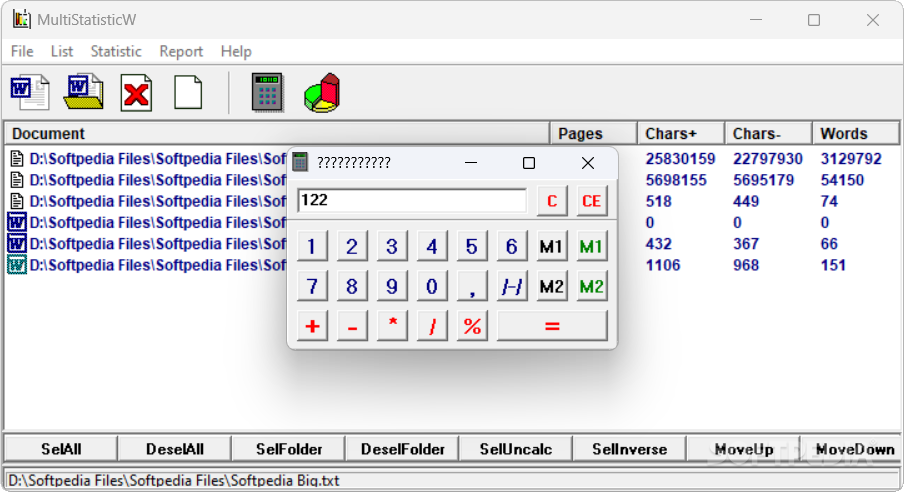Click the green M1 memory button
The width and height of the screenshot is (904, 492).
coord(592,246)
